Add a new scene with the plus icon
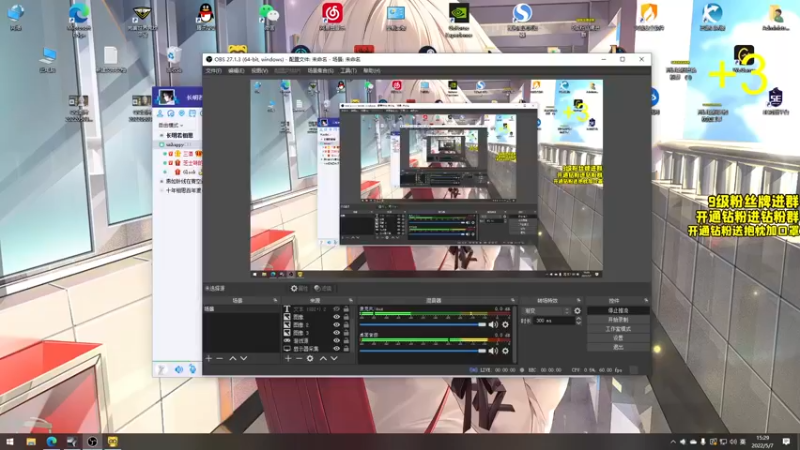The height and width of the screenshot is (450, 800). tap(209, 359)
